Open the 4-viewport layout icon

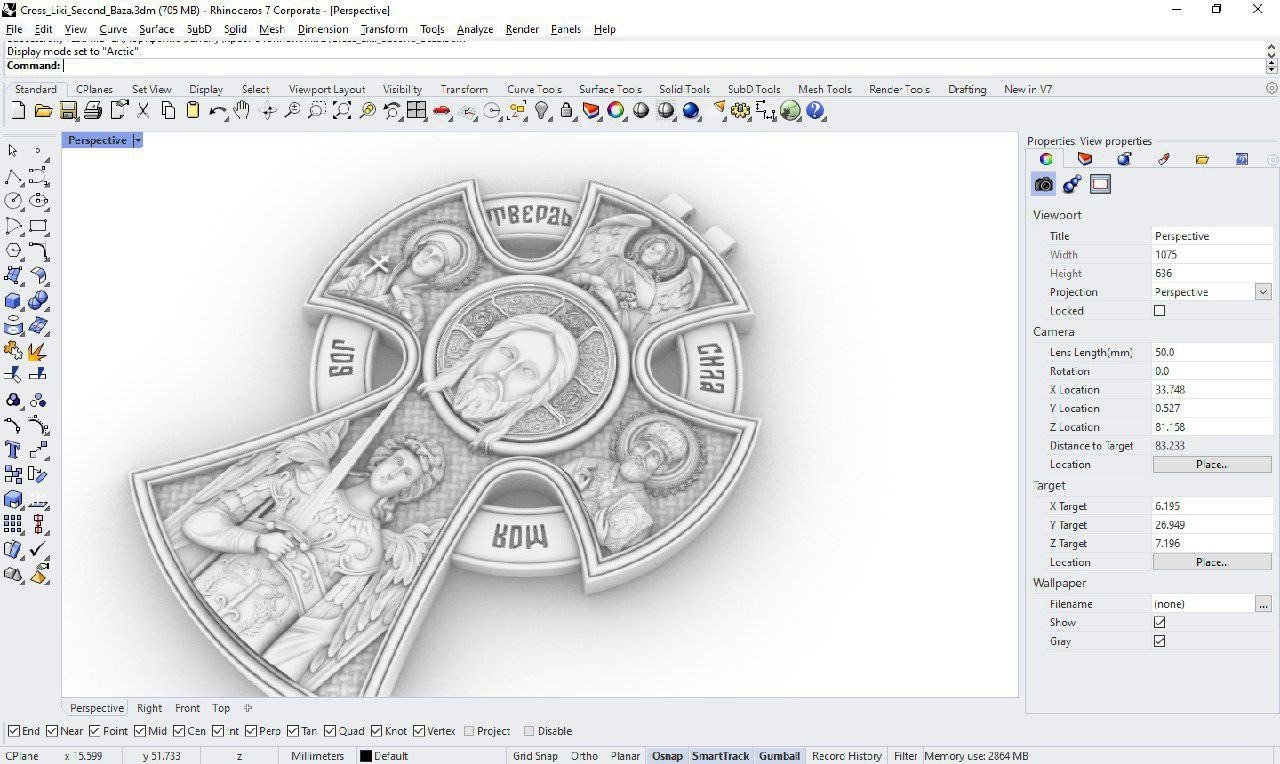click(417, 111)
